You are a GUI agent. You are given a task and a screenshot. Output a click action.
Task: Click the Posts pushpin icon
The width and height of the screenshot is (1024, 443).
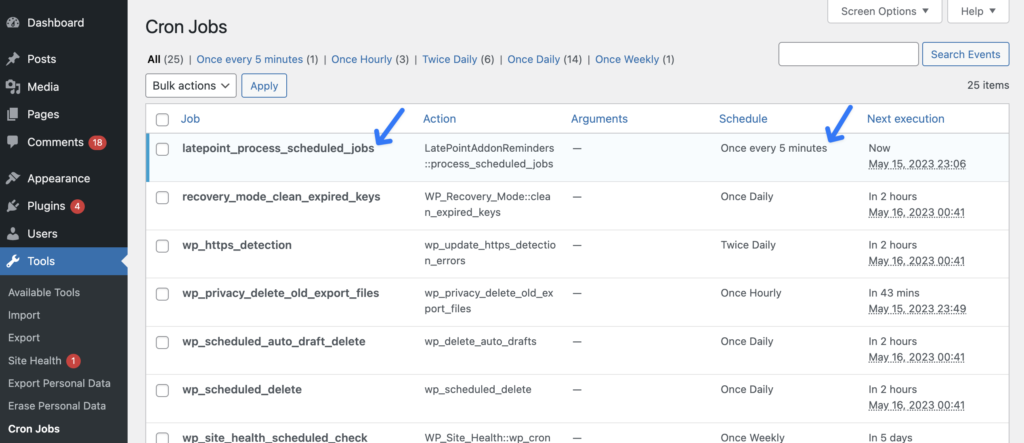[12, 59]
